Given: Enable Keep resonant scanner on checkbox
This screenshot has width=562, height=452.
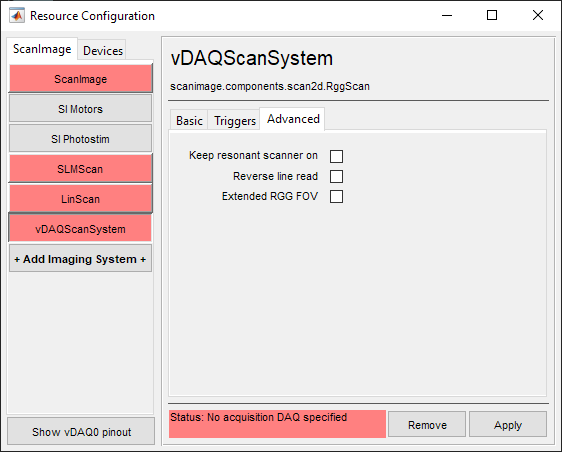Looking at the screenshot, I should [336, 156].
